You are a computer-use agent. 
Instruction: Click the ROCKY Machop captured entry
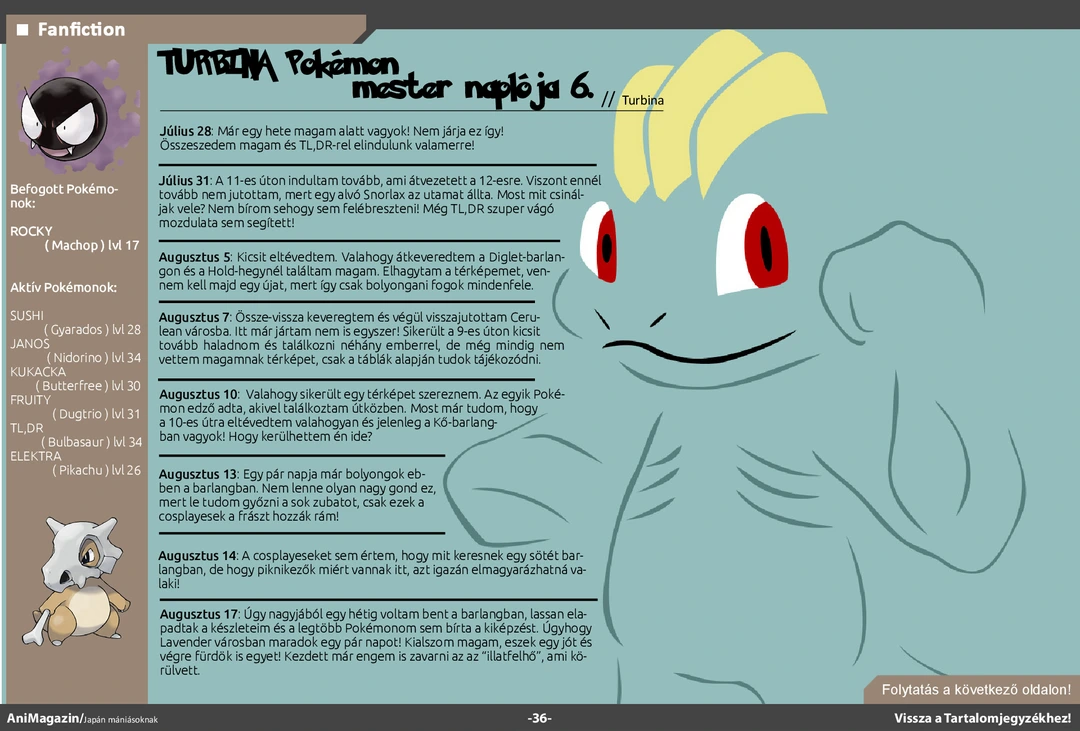tap(75, 238)
